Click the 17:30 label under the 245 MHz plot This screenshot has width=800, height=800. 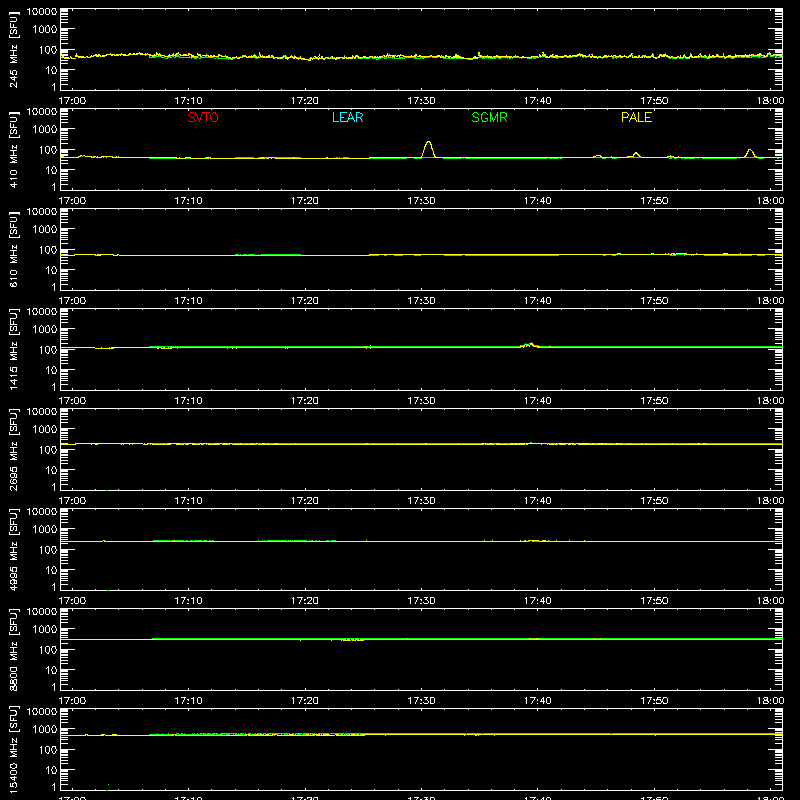[x=421, y=101]
